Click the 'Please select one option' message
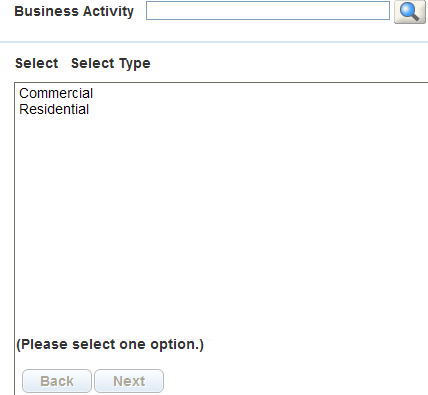 (110, 344)
